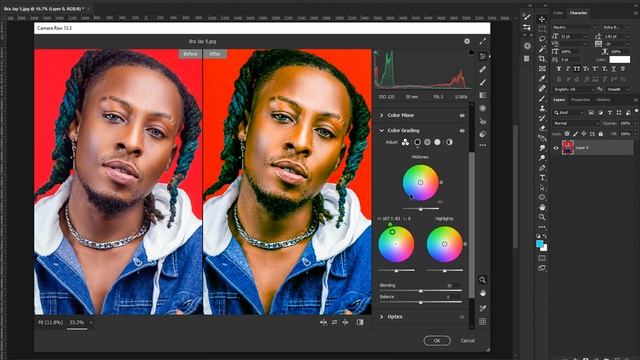This screenshot has height=360, width=640.
Task: Swap before and after settings icon
Action: [334, 322]
